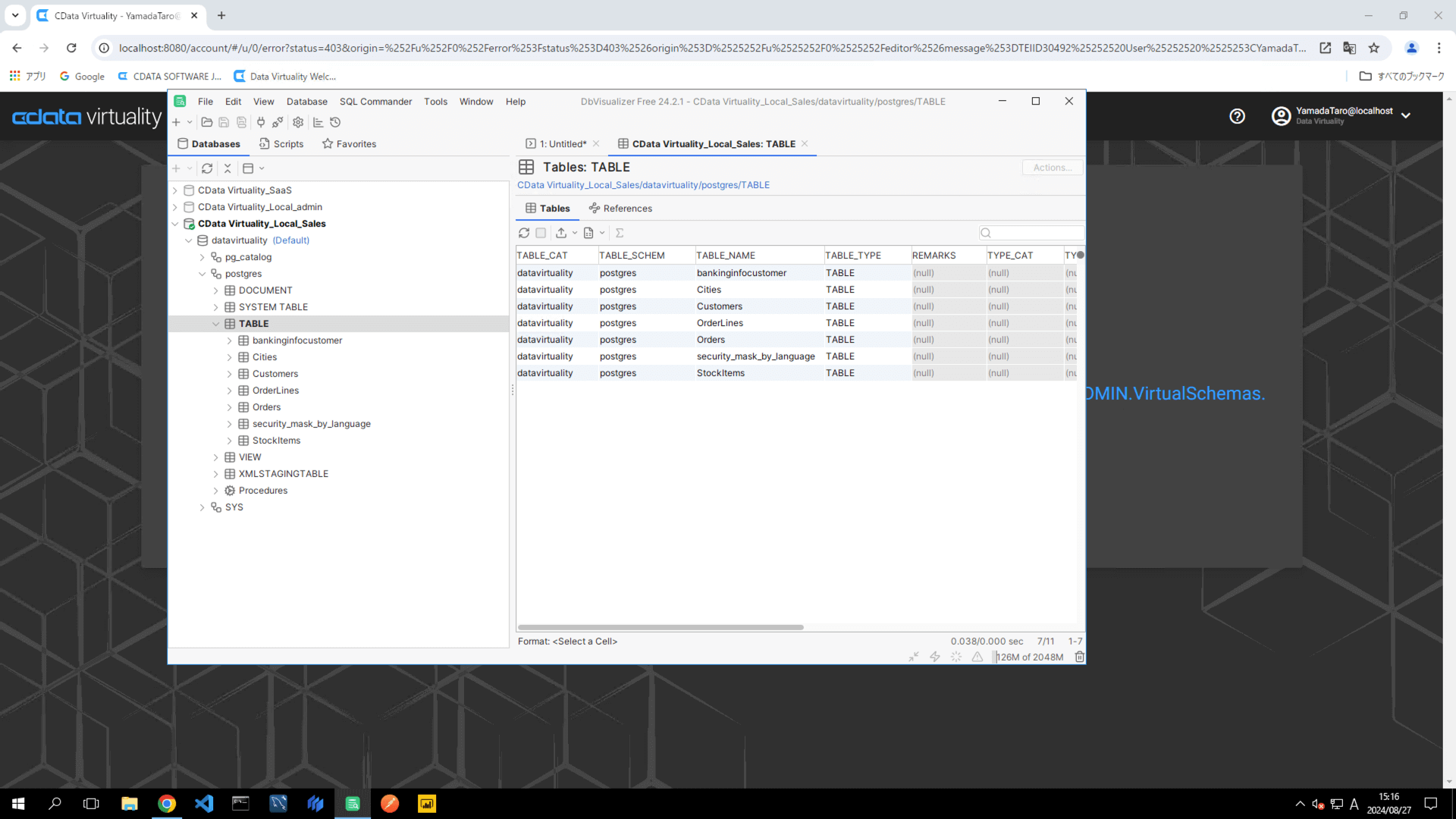
Task: Open the history clock icon
Action: [335, 122]
